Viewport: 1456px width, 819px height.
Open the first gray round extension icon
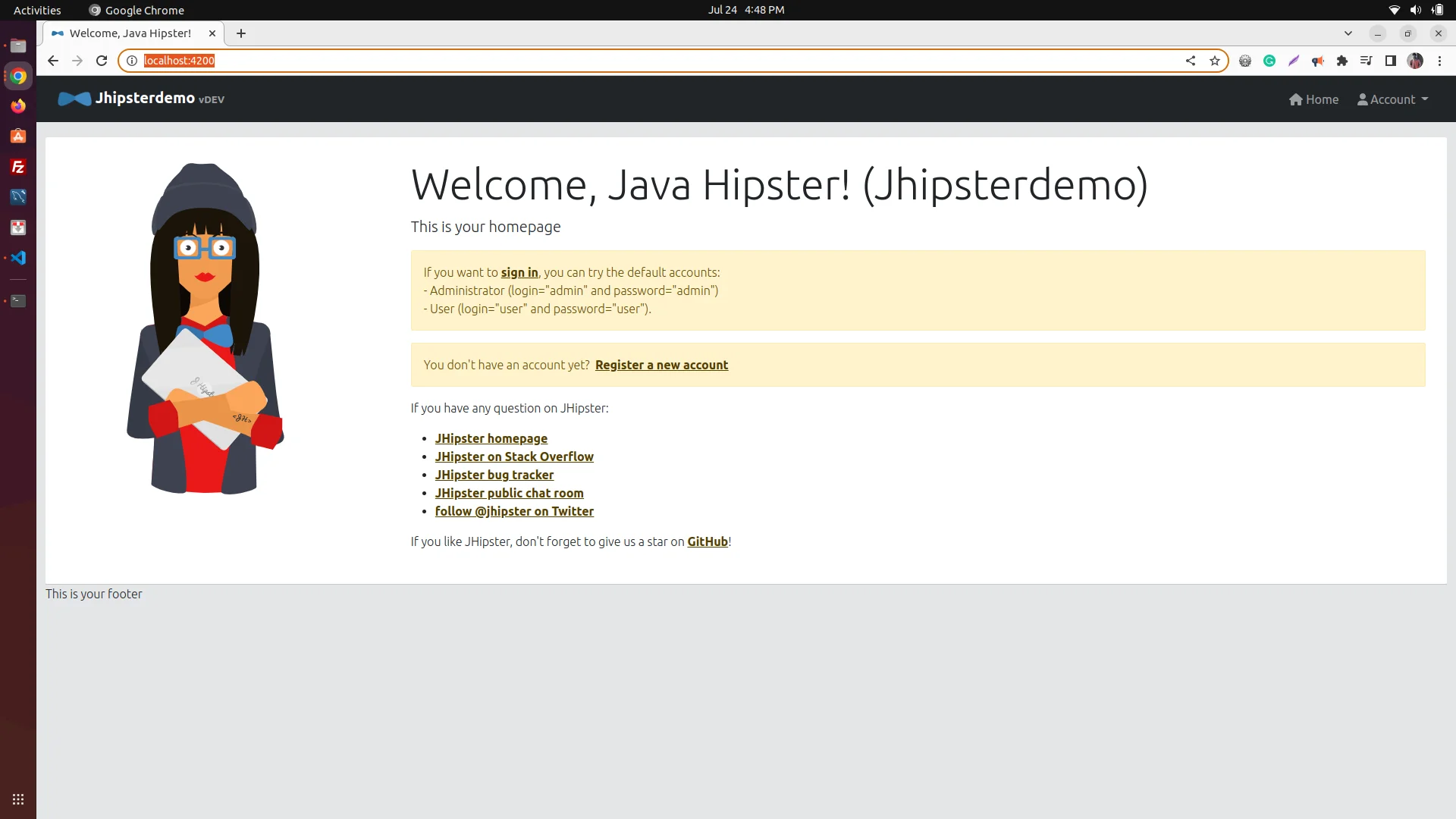[x=1245, y=61]
